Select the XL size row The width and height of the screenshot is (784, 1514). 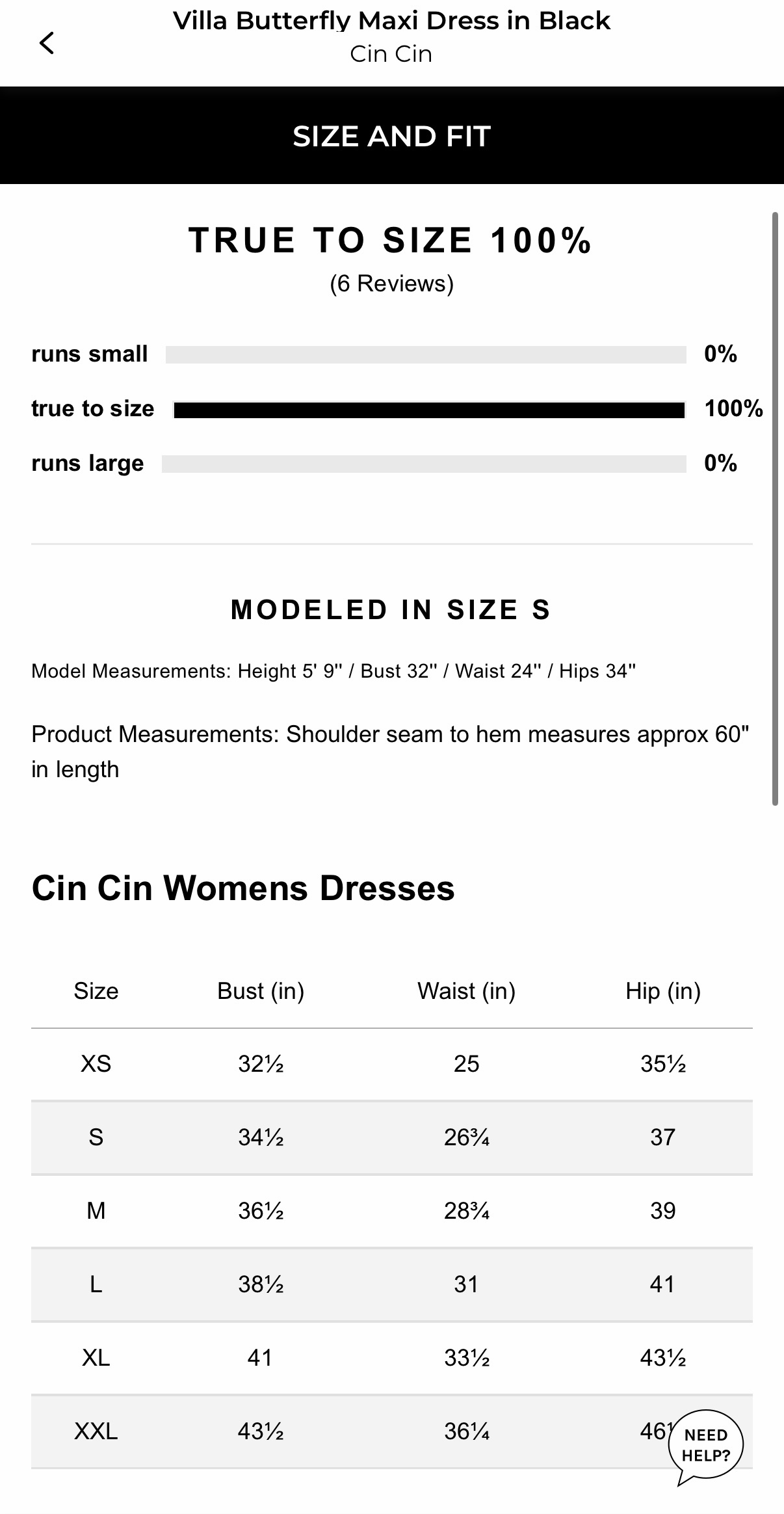tap(392, 1358)
